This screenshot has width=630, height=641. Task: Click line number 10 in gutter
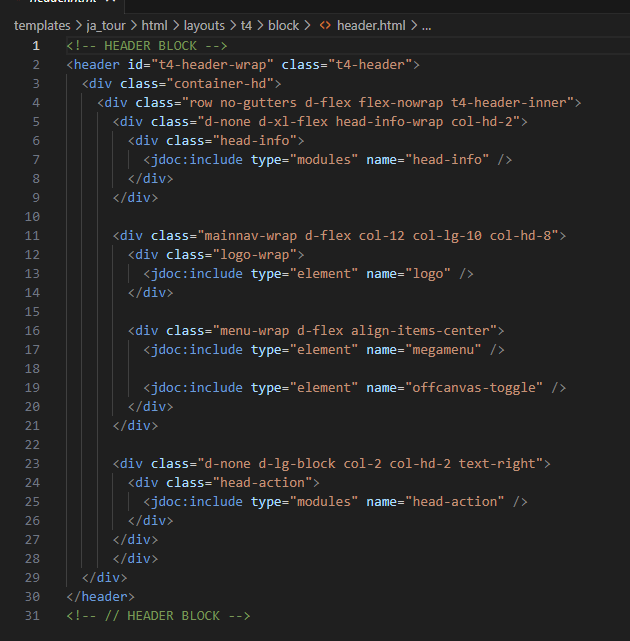pyautogui.click(x=32, y=217)
